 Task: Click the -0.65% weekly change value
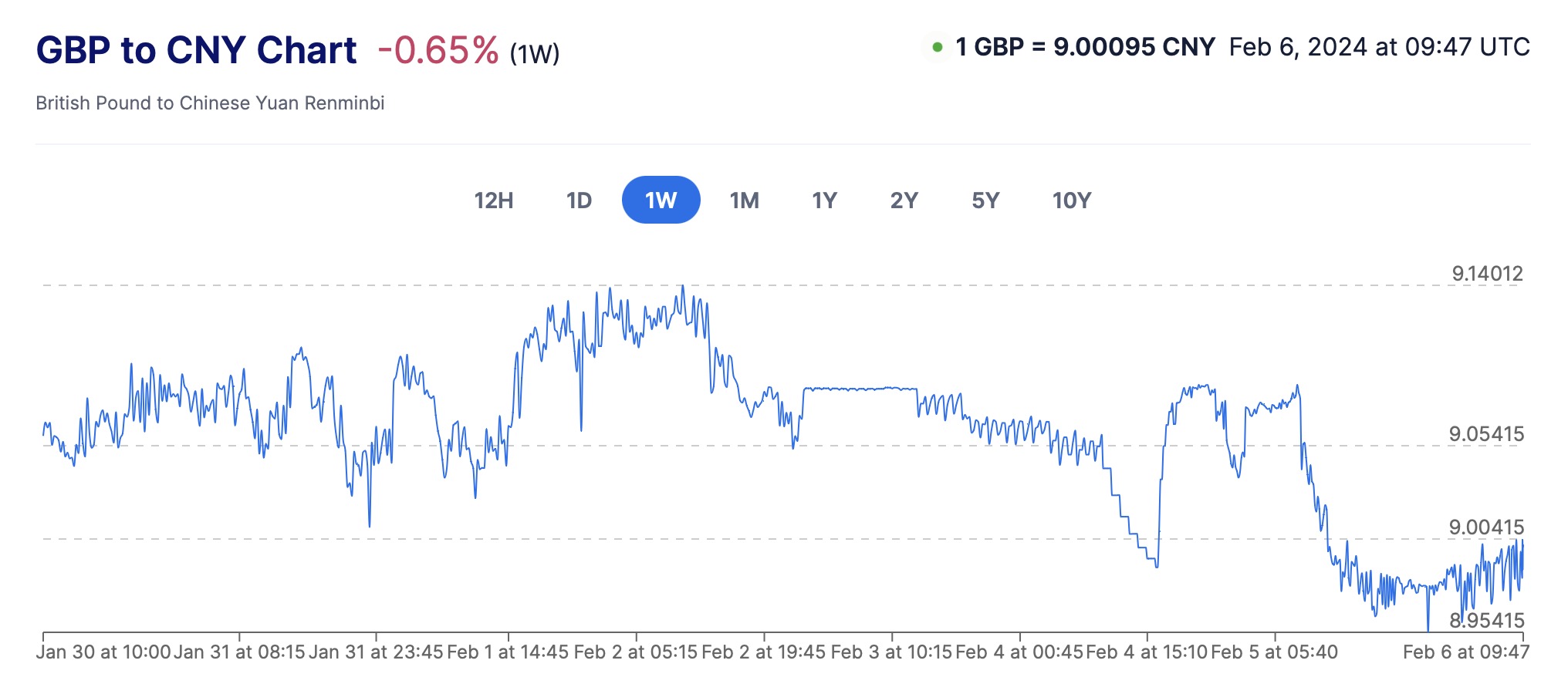(x=438, y=51)
